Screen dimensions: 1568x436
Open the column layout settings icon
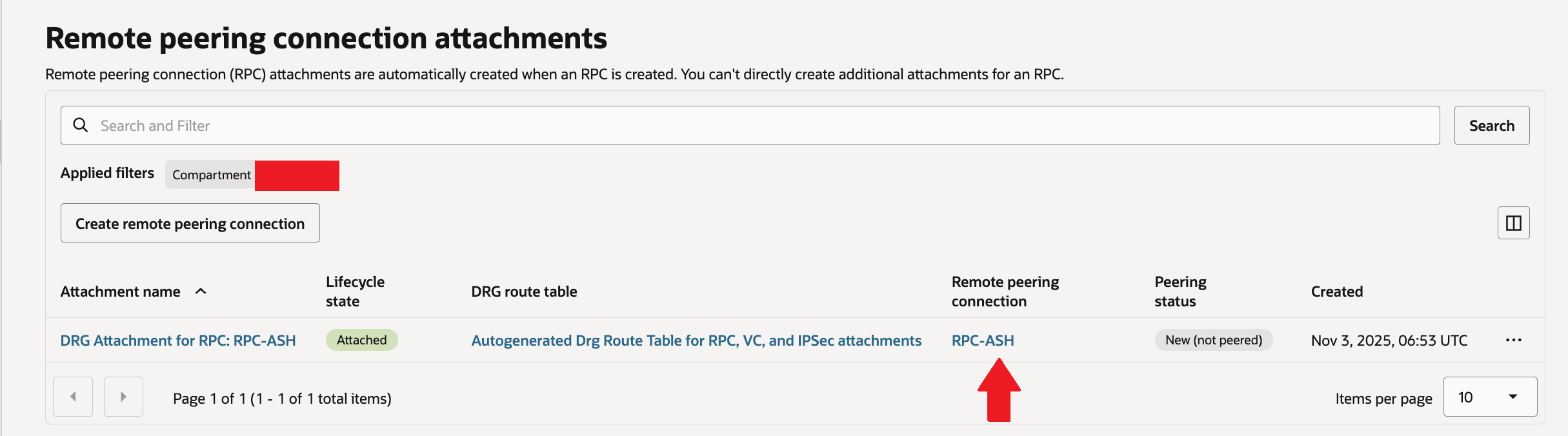[1513, 223]
